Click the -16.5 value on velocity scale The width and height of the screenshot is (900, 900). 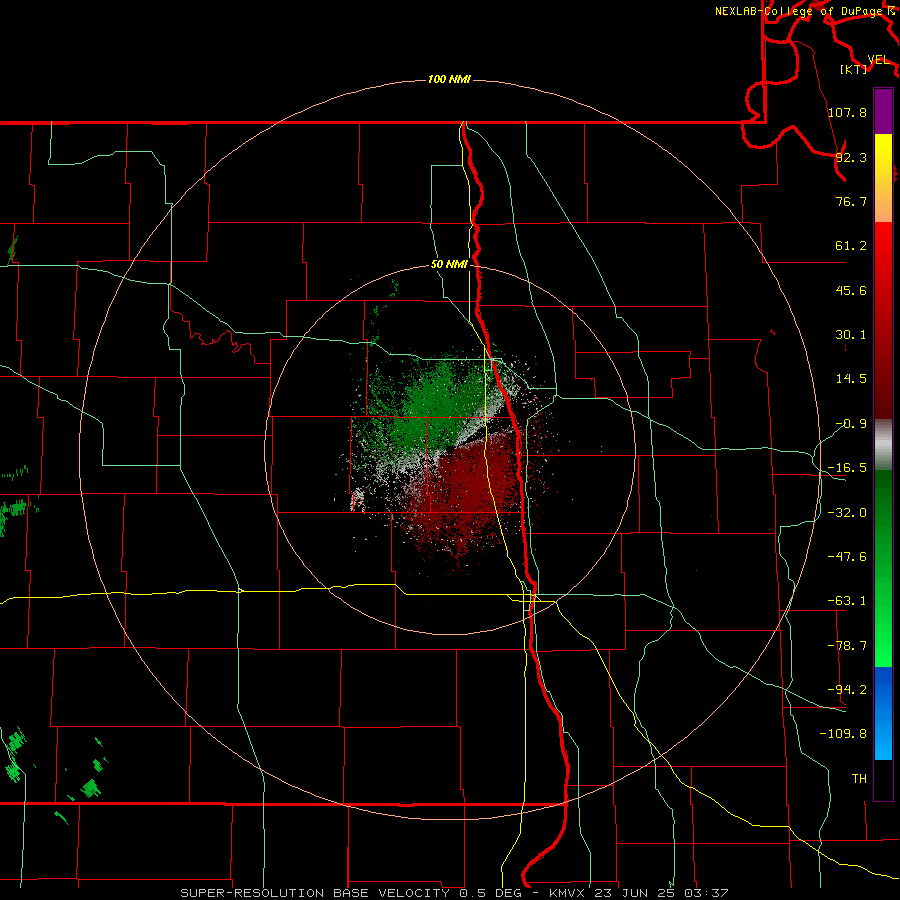coord(847,468)
